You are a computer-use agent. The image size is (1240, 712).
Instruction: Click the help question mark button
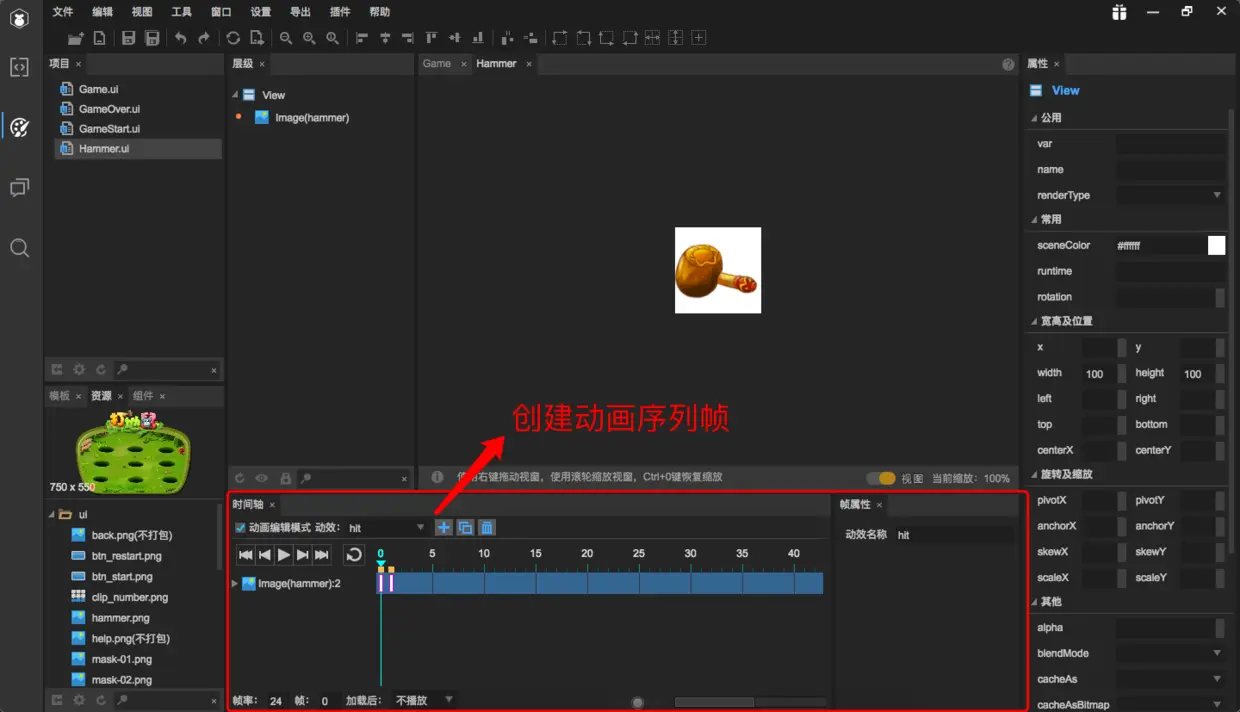pos(1008,63)
